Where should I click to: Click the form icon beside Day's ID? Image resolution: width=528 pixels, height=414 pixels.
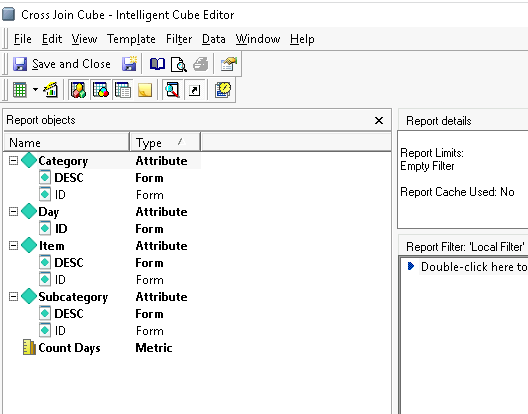point(45,228)
